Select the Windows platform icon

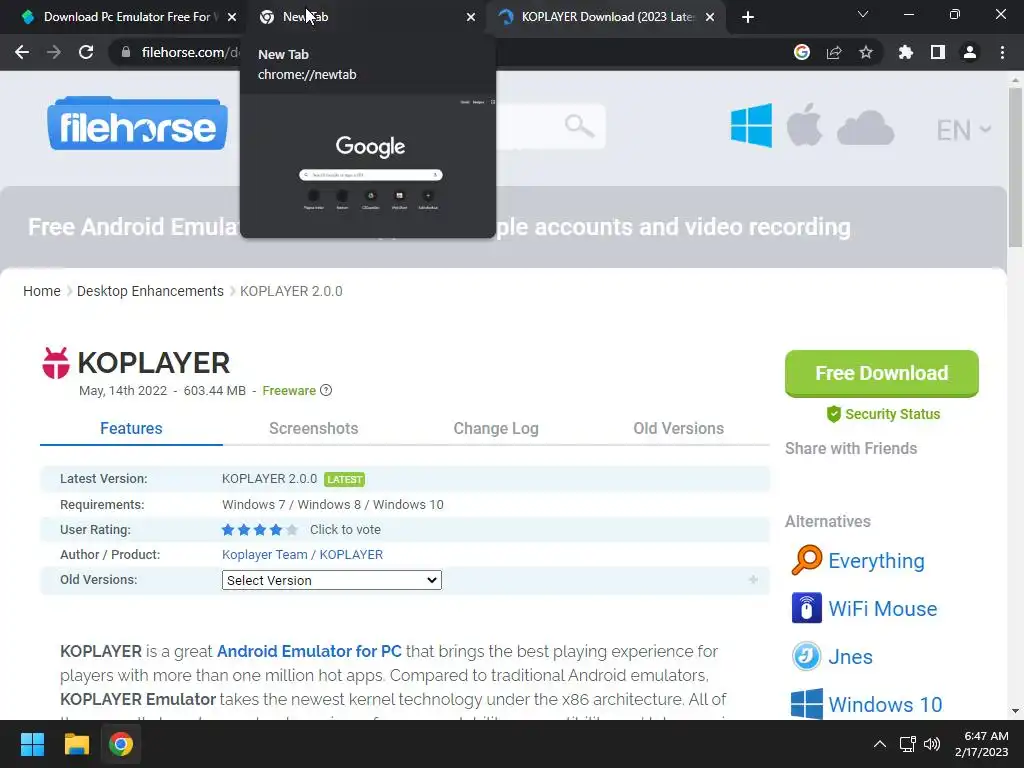click(x=751, y=125)
